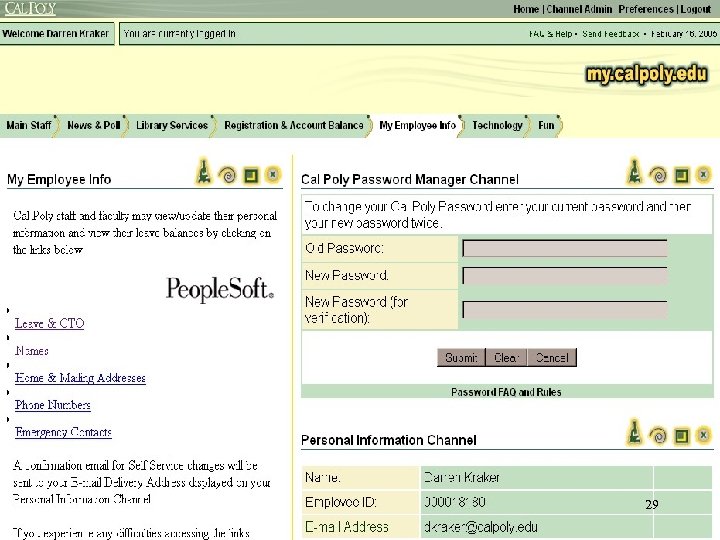This screenshot has height=540, width=720.
Task: Click the Clear button
Action: click(506, 357)
